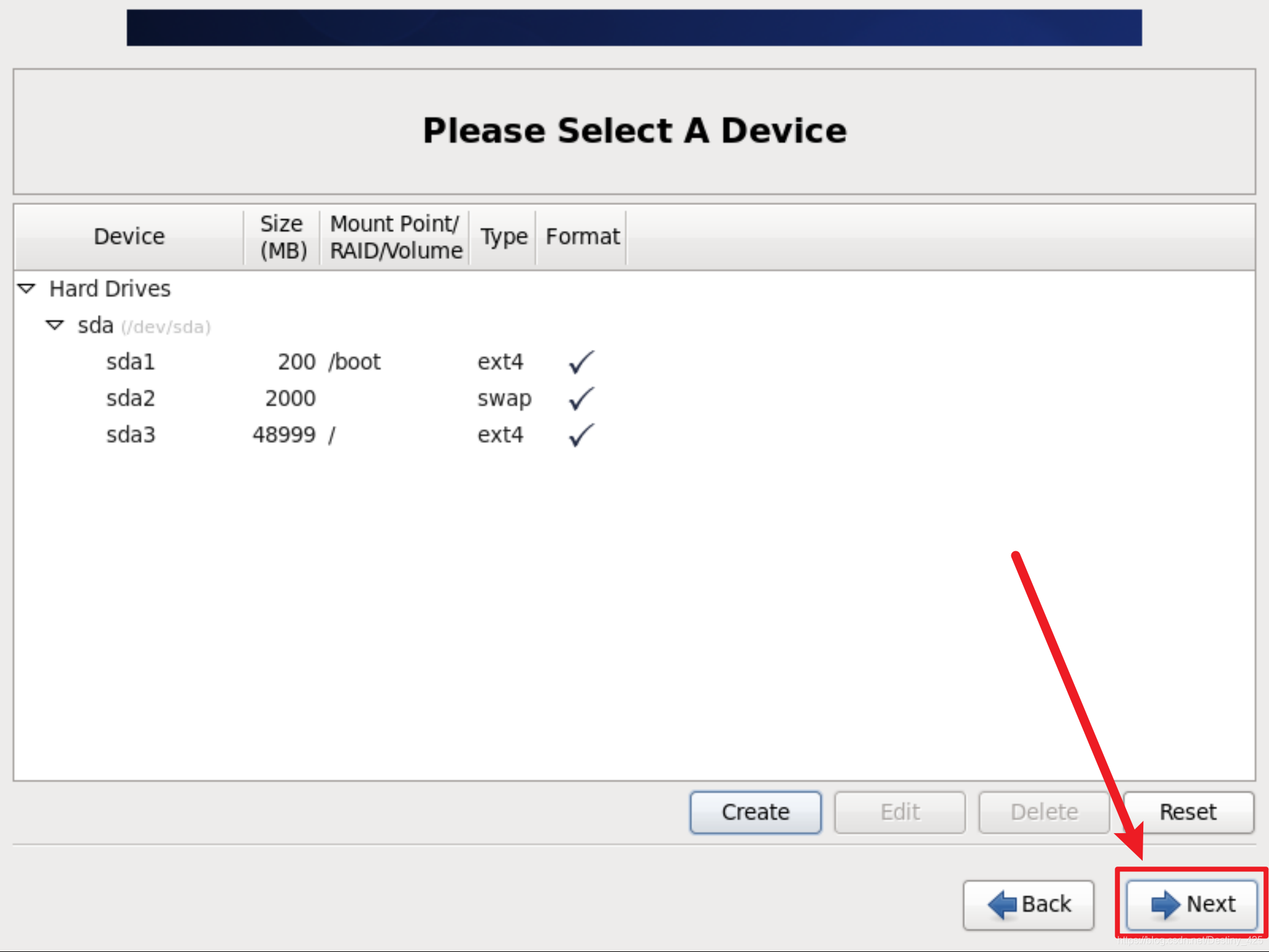
Task: Click the Delete button to remove partition
Action: pyautogui.click(x=1043, y=811)
